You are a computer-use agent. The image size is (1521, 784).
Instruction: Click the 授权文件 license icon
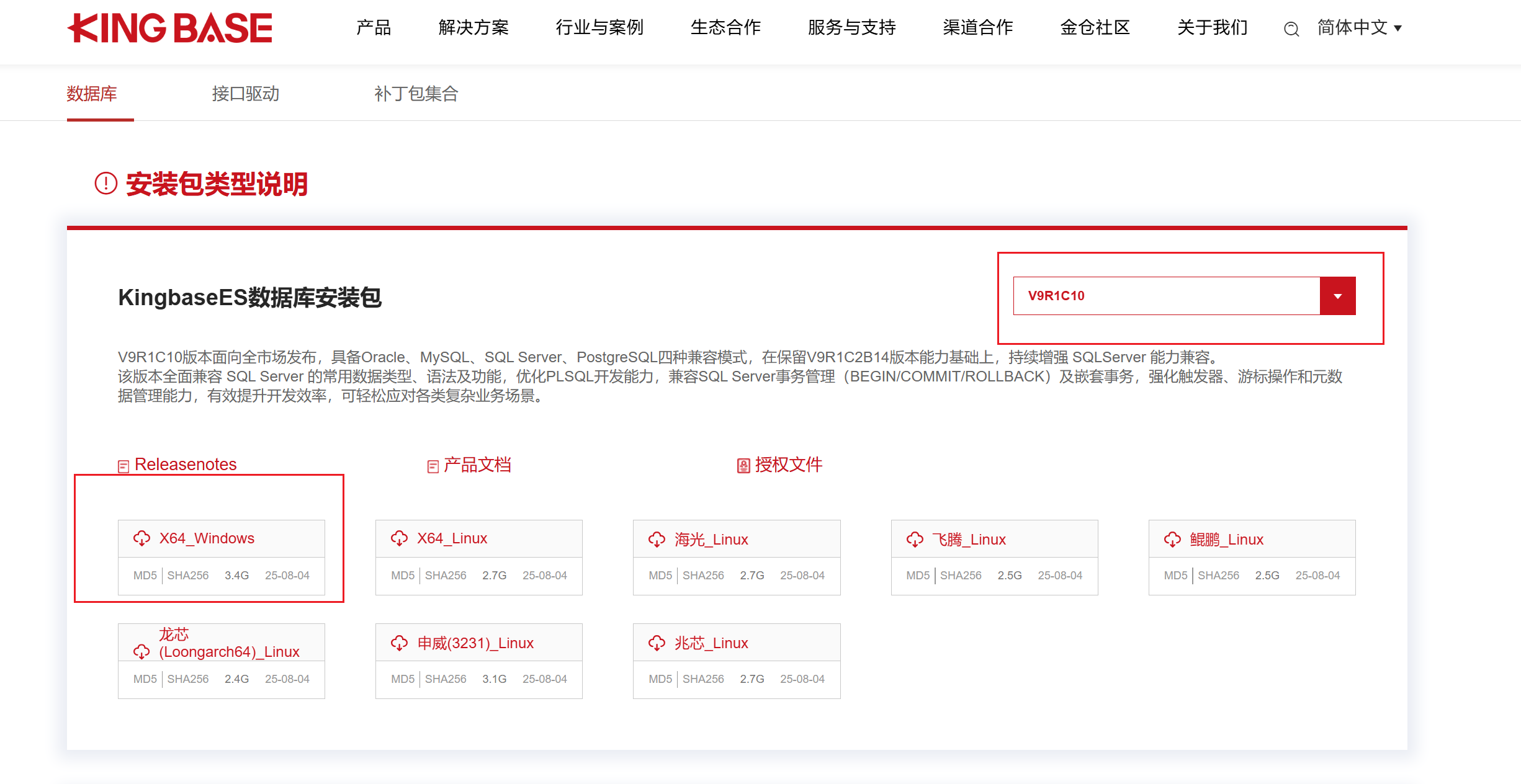click(x=743, y=466)
